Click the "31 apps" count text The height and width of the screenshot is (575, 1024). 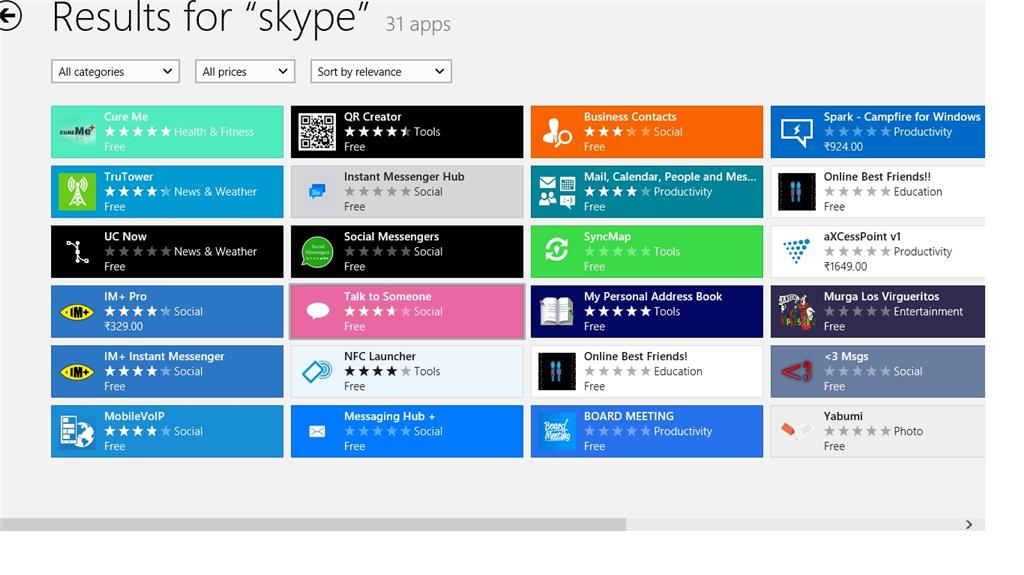coord(418,24)
